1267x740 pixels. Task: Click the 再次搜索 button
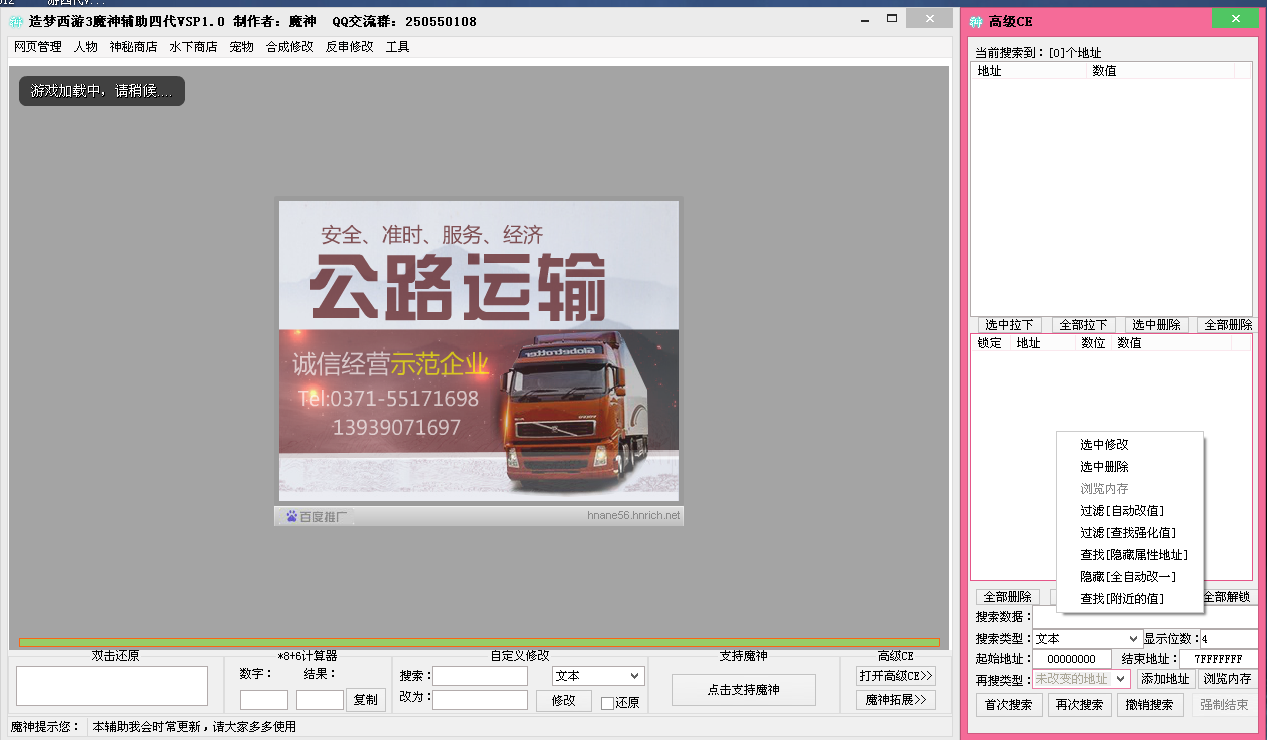pyautogui.click(x=1080, y=705)
